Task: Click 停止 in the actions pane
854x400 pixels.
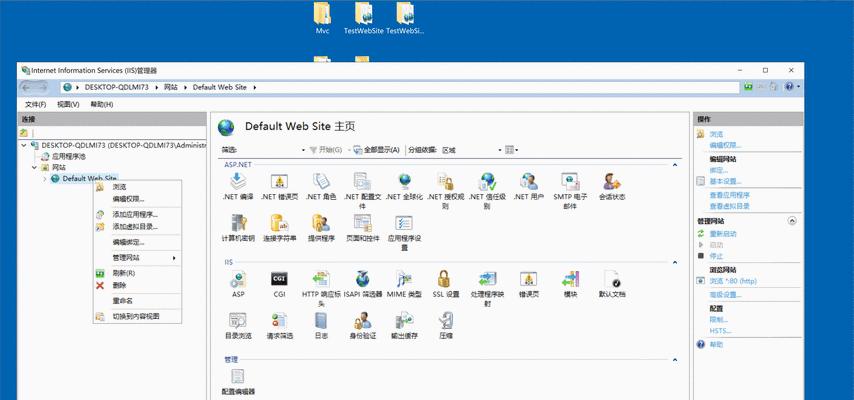Action: pyautogui.click(x=716, y=256)
